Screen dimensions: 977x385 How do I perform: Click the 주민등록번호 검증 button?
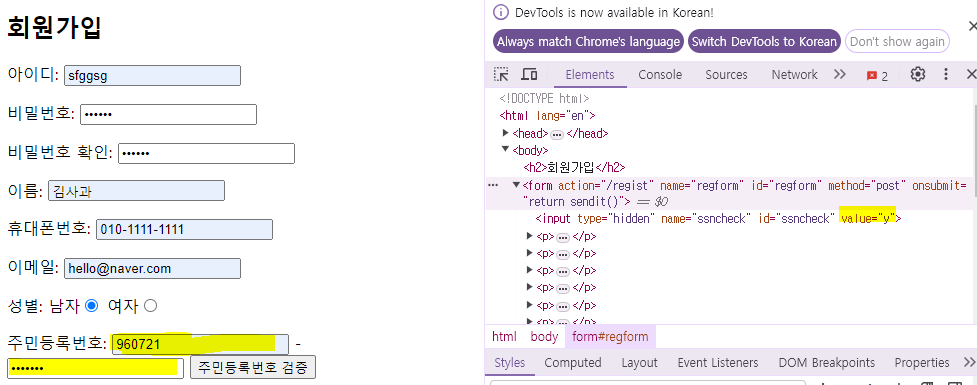point(252,368)
